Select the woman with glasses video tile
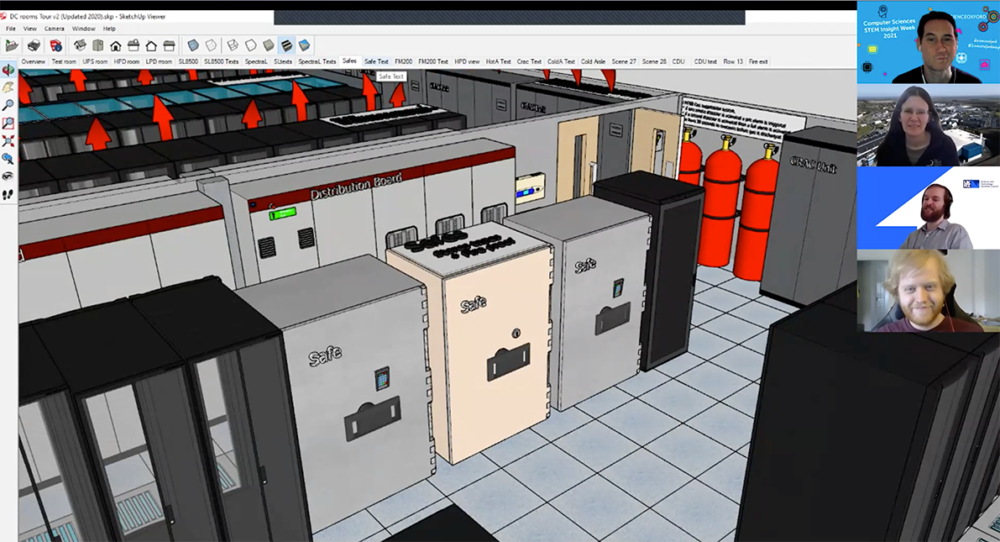 pyautogui.click(x=928, y=125)
